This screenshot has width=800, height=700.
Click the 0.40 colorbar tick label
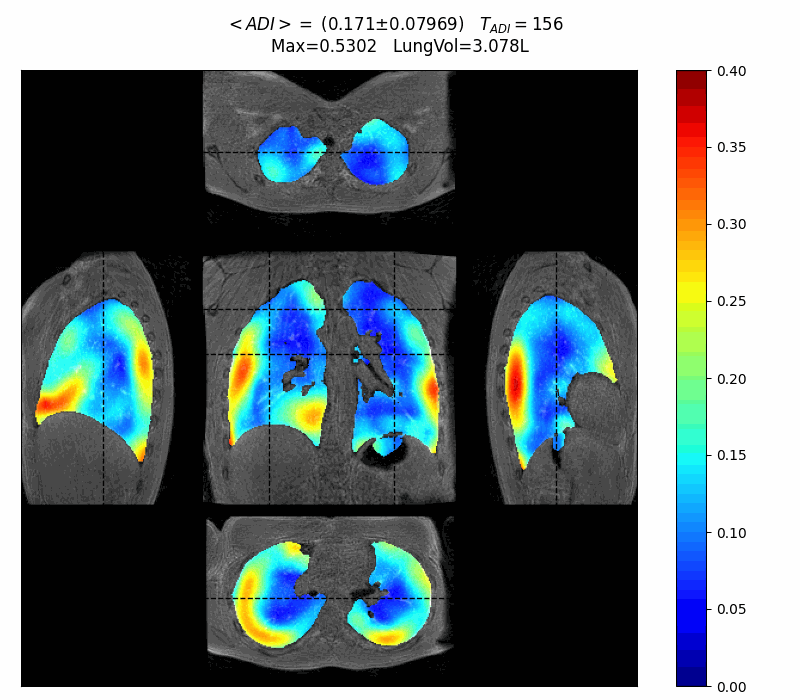click(731, 71)
